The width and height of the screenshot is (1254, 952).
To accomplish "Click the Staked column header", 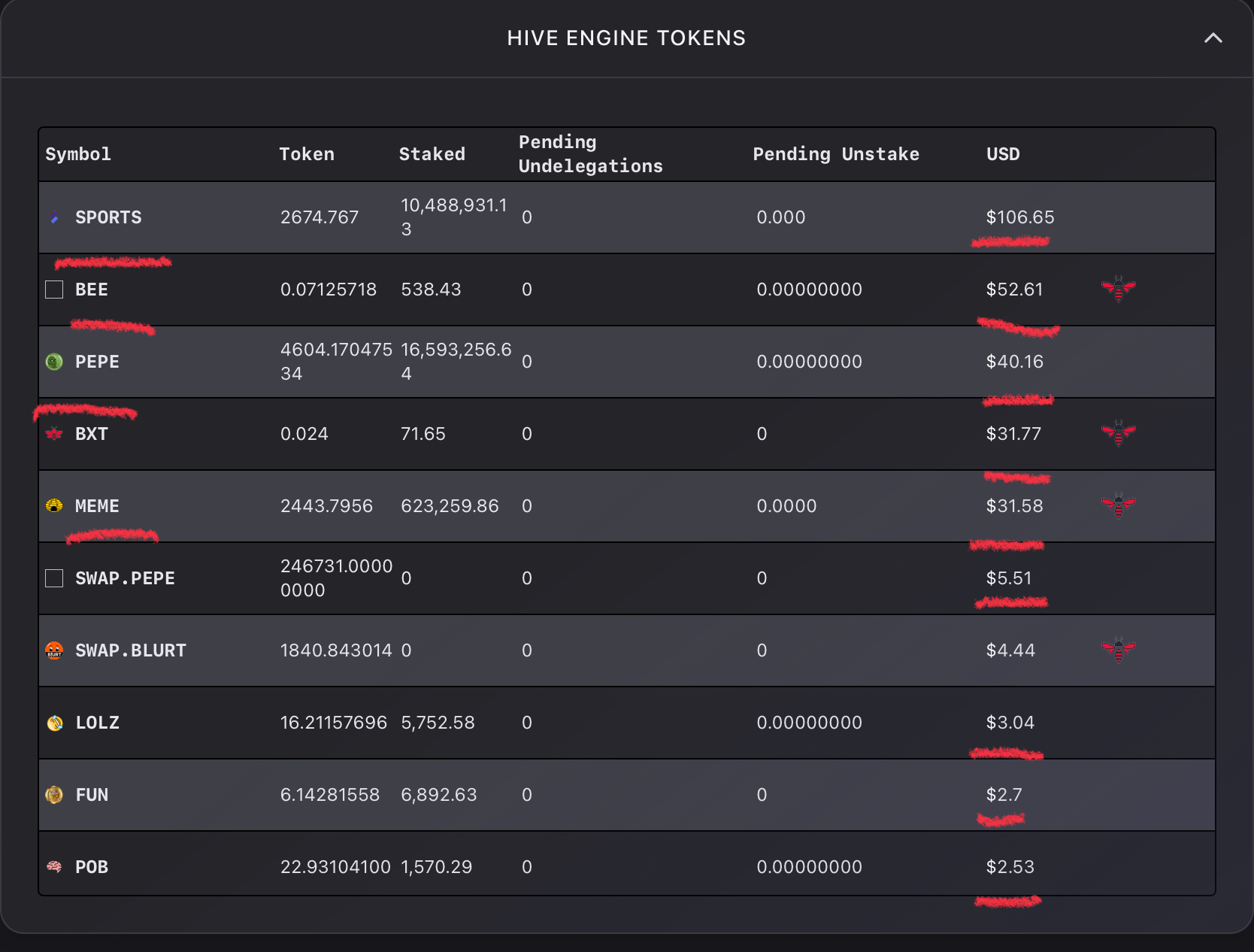I will (x=432, y=154).
